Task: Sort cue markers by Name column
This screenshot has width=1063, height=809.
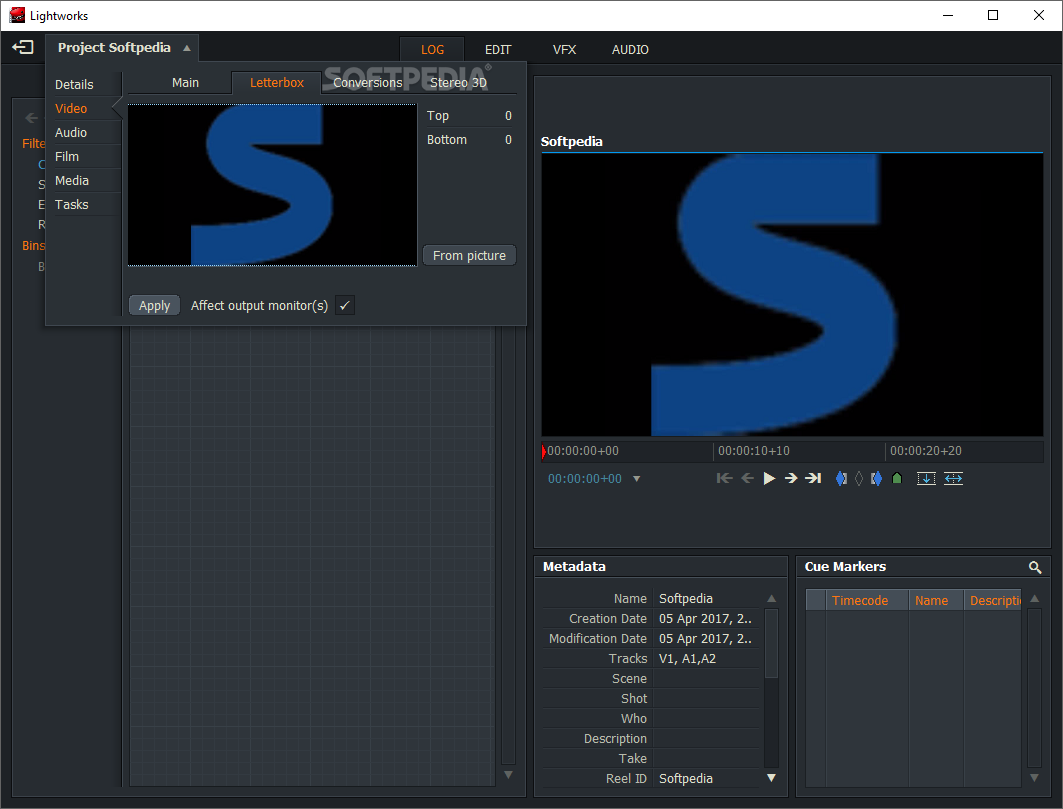Action: (x=936, y=600)
